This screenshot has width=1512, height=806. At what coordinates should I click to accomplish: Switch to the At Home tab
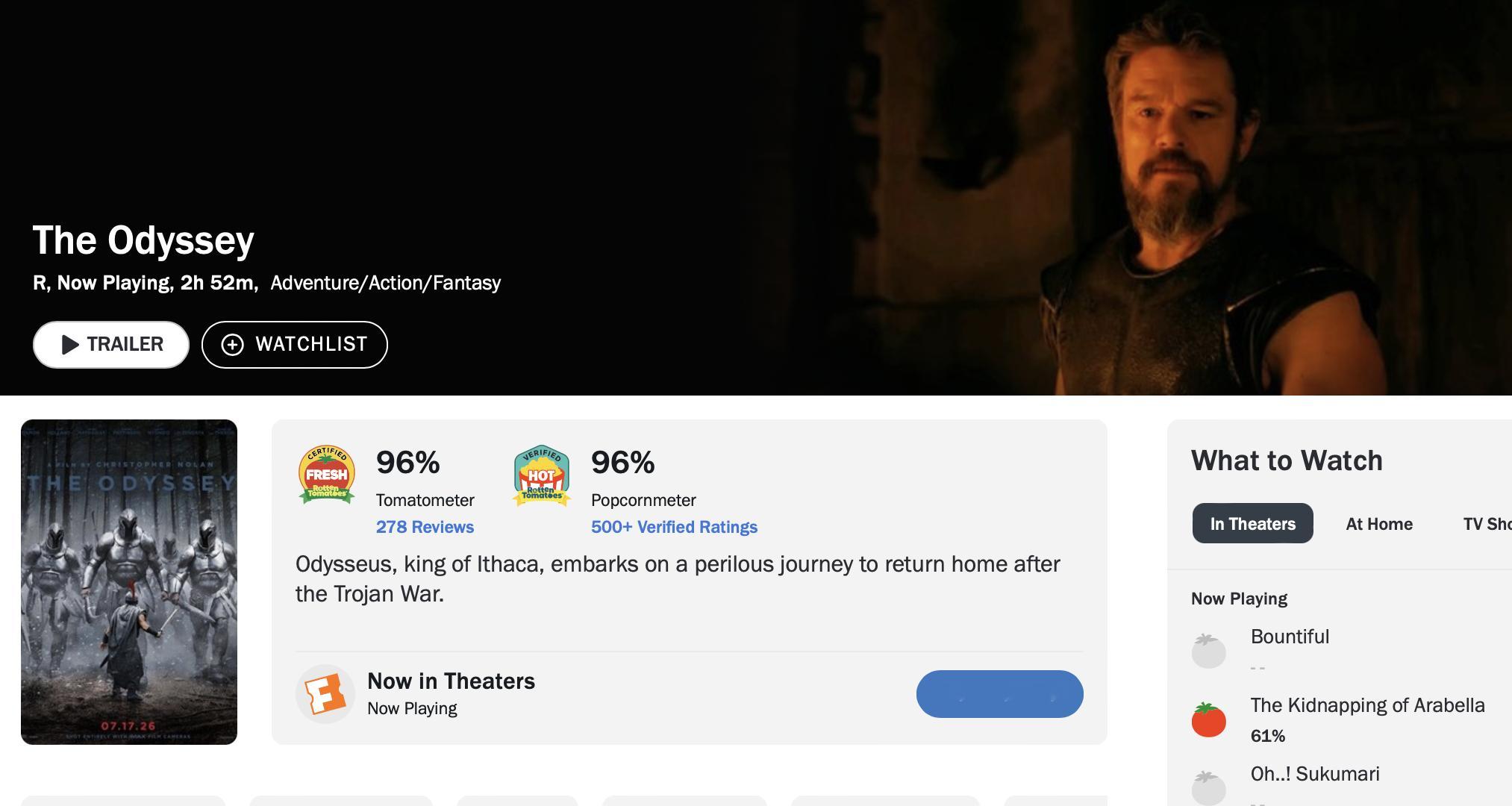click(1379, 524)
